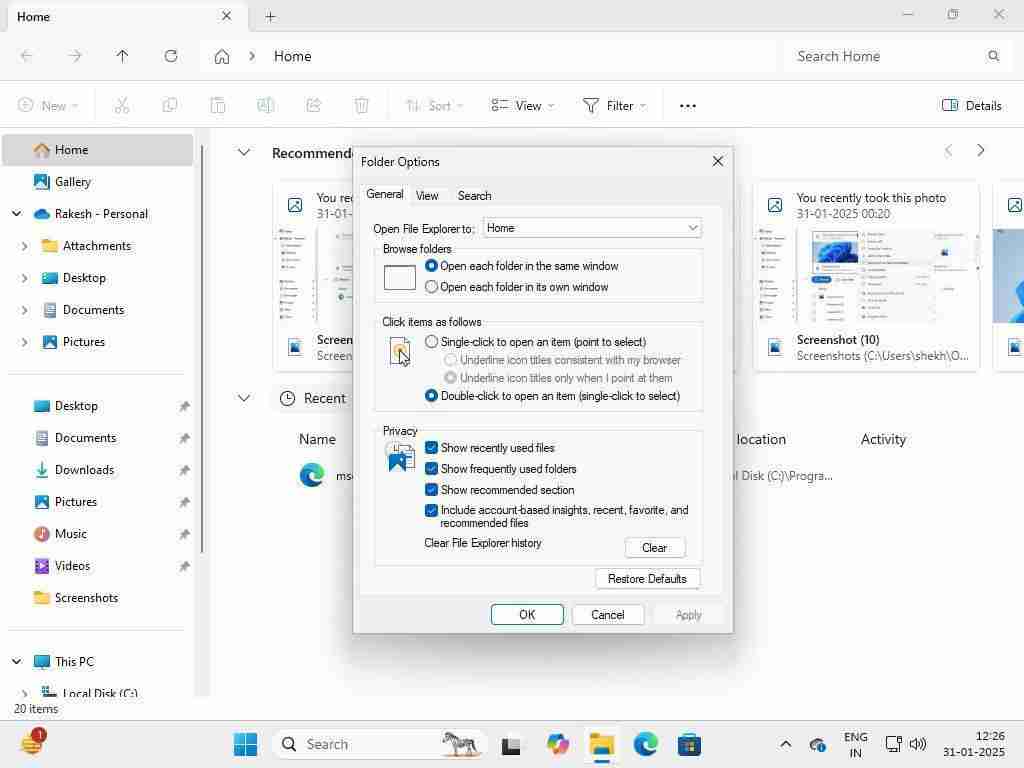Switch to the Search tab

pyautogui.click(x=474, y=196)
